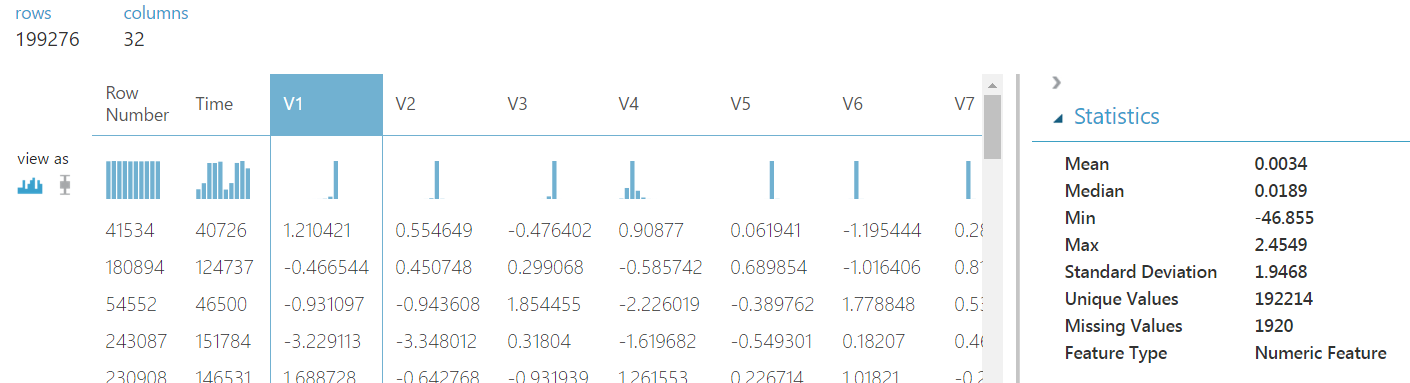The image size is (1410, 383).
Task: Click time cell 151784
Action: (x=224, y=341)
